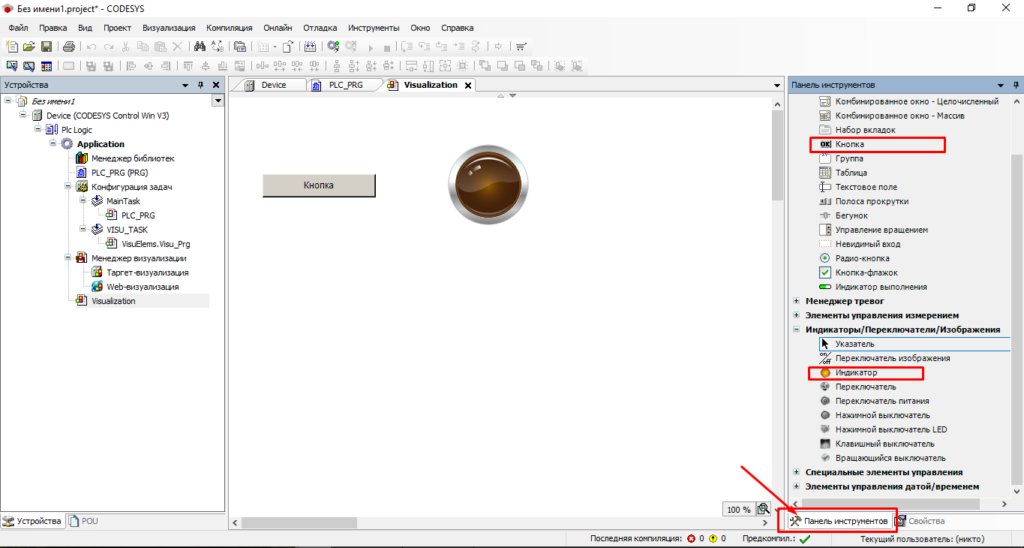Select the Кнопка-флажок checkbox element

tap(867, 272)
